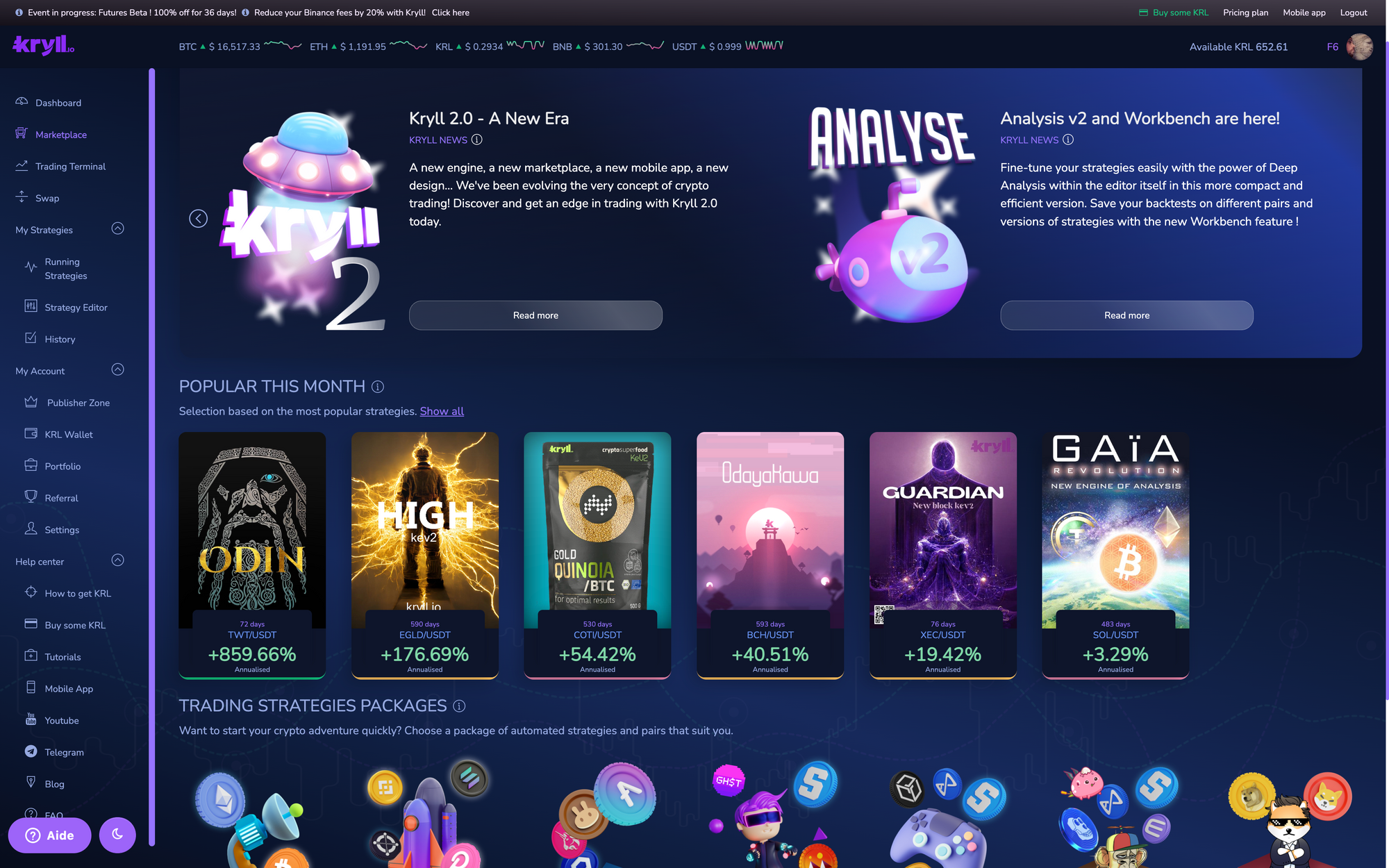
Task: Click the Strategy Editor icon
Action: 31,306
